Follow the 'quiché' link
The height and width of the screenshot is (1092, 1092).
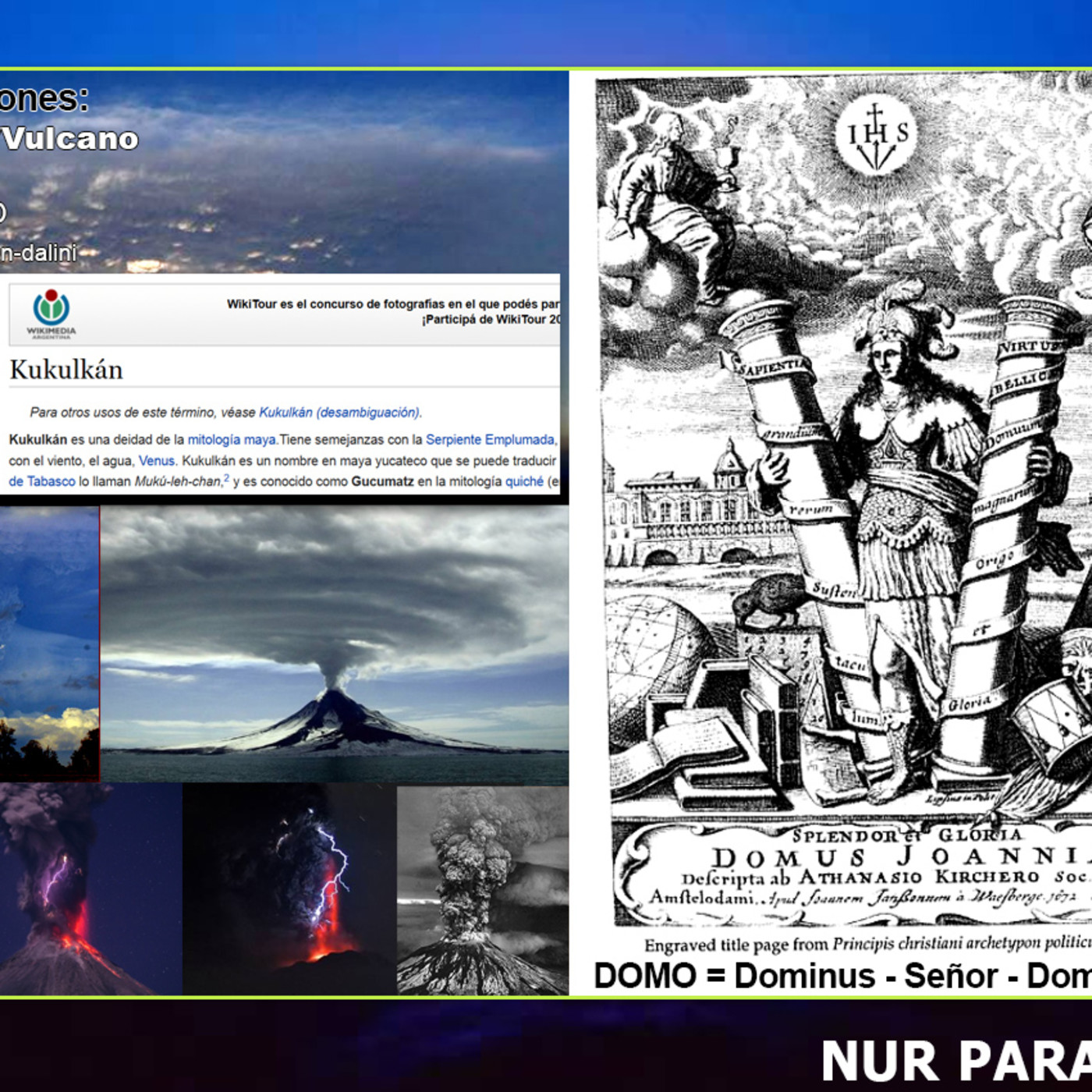click(x=524, y=482)
